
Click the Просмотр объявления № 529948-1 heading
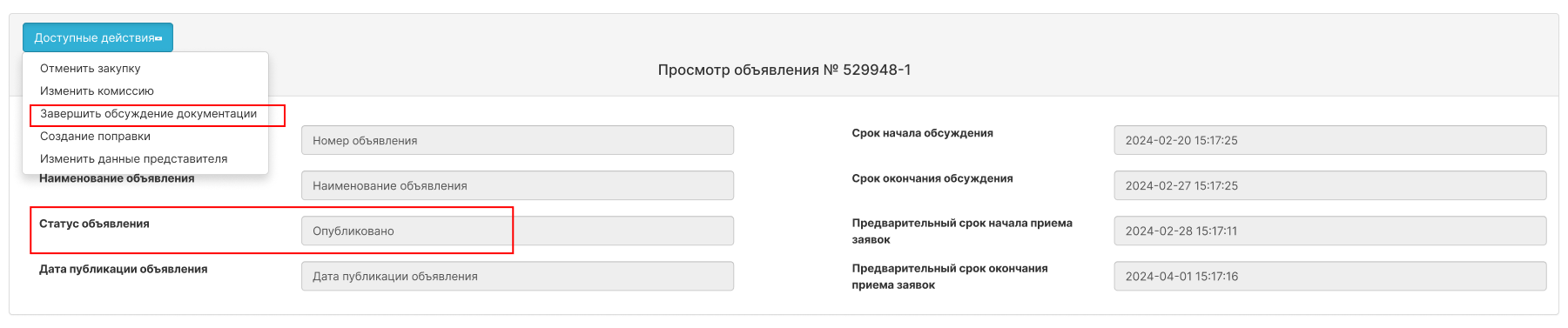(784, 70)
